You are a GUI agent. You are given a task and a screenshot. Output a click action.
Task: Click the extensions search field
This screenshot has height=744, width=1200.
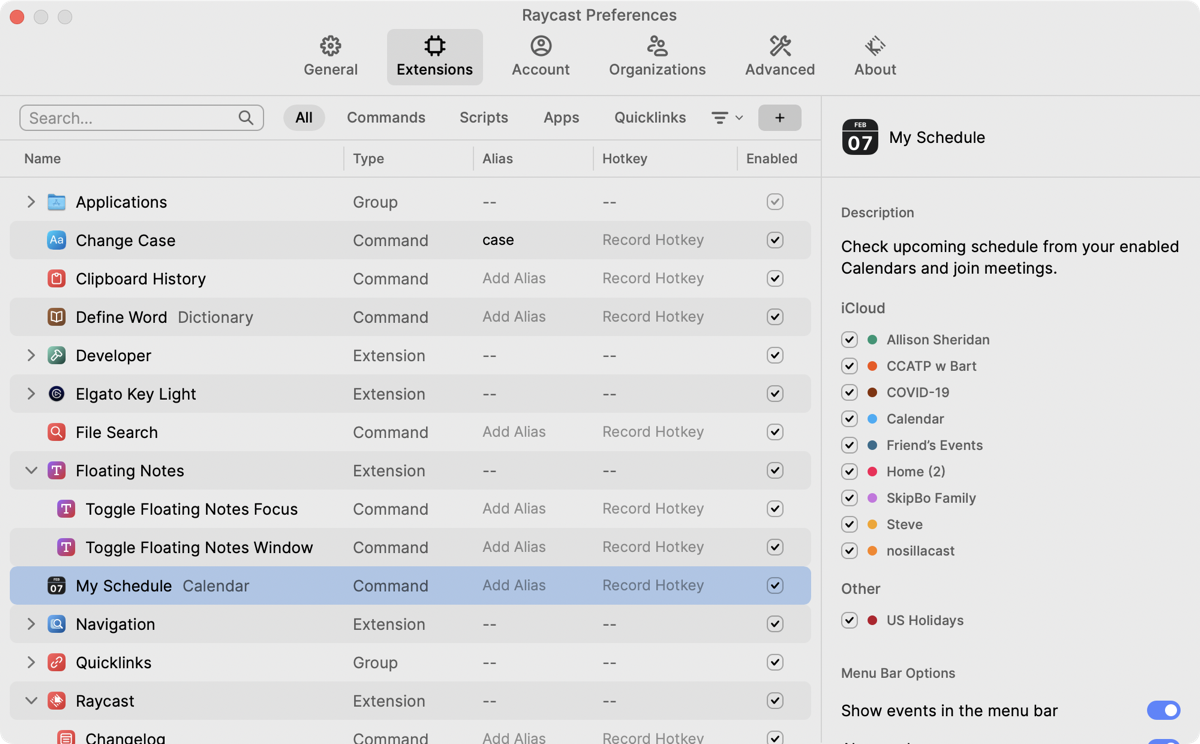pyautogui.click(x=132, y=118)
